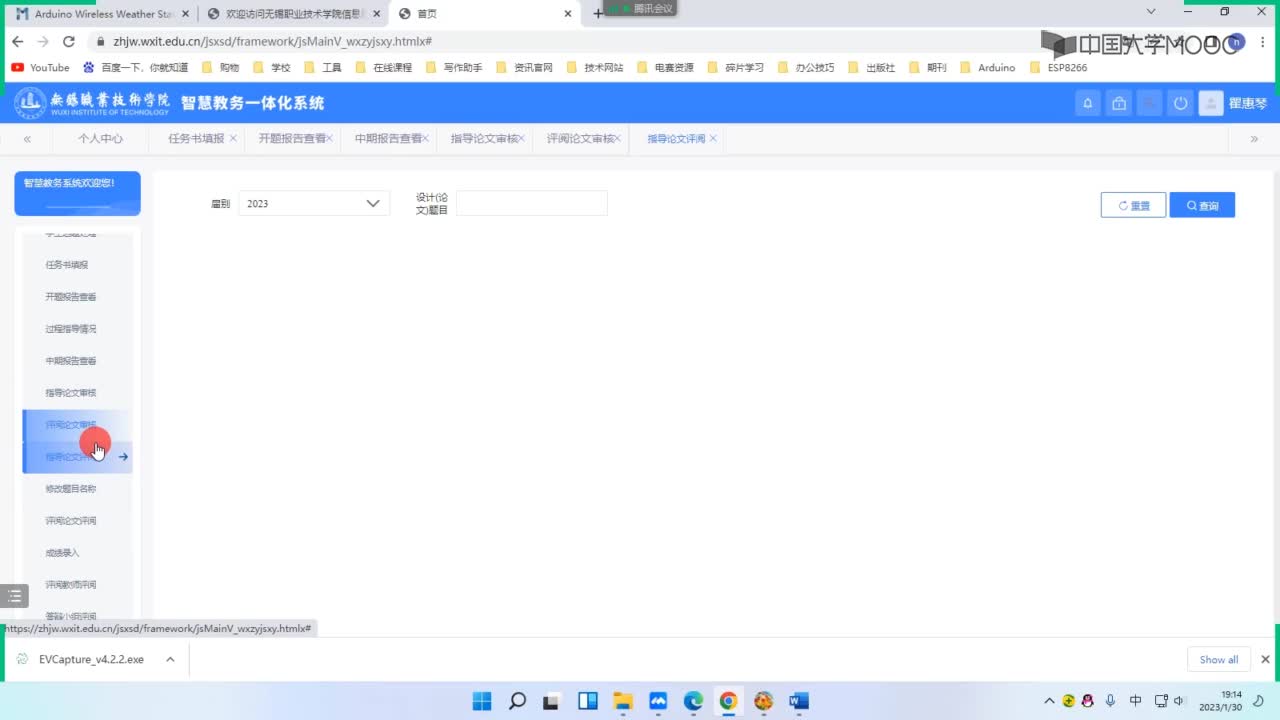Switch to the 中期报告查看 tab
This screenshot has height=720, width=1280.
388,139
